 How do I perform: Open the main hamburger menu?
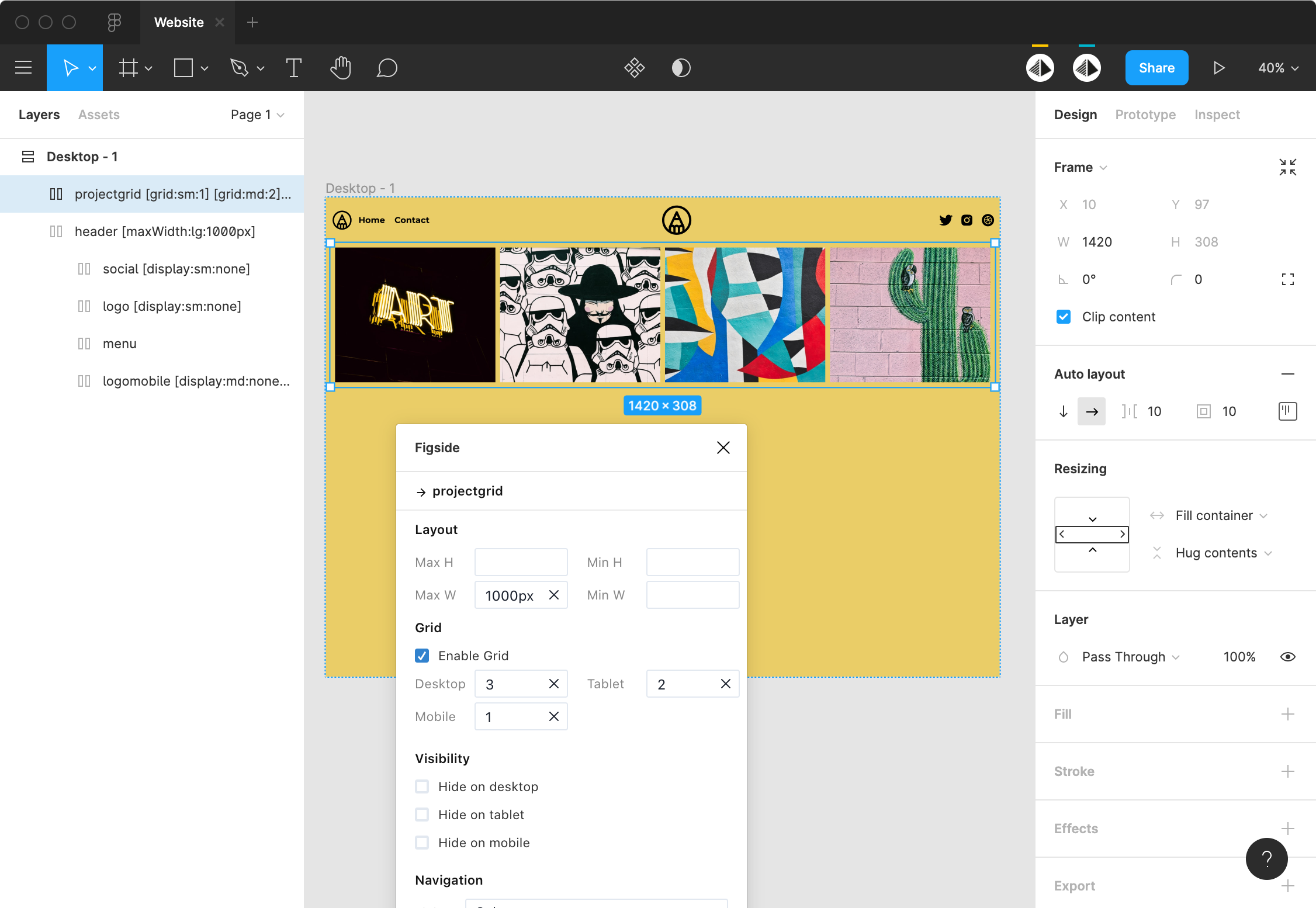[x=23, y=68]
